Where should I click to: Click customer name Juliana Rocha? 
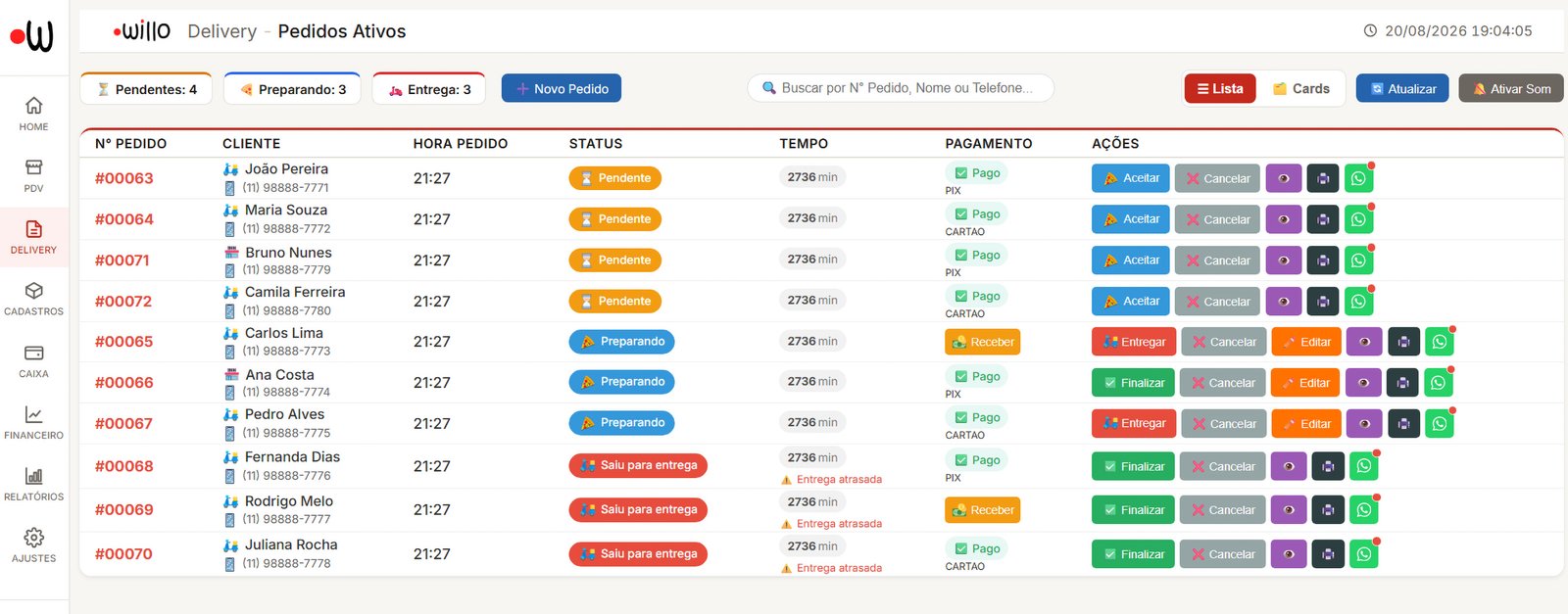tap(291, 545)
